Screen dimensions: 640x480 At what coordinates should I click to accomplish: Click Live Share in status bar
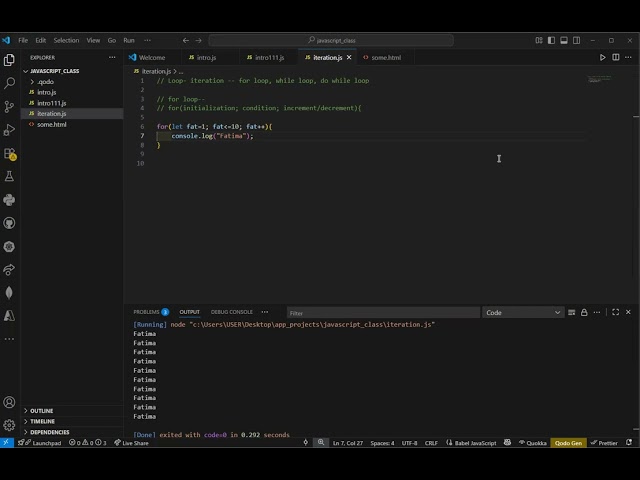click(x=131, y=443)
